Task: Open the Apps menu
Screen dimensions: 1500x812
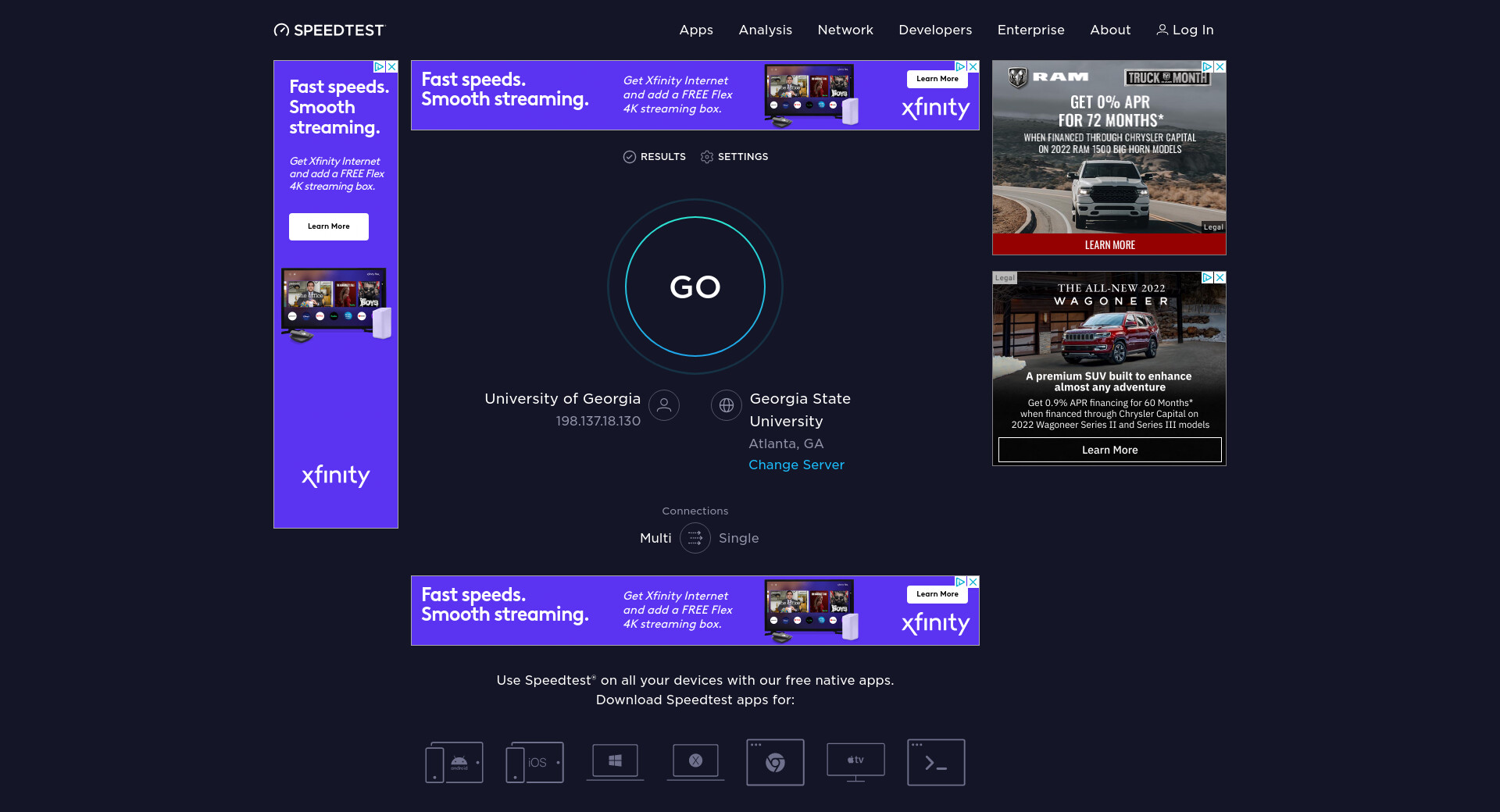Action: click(696, 30)
